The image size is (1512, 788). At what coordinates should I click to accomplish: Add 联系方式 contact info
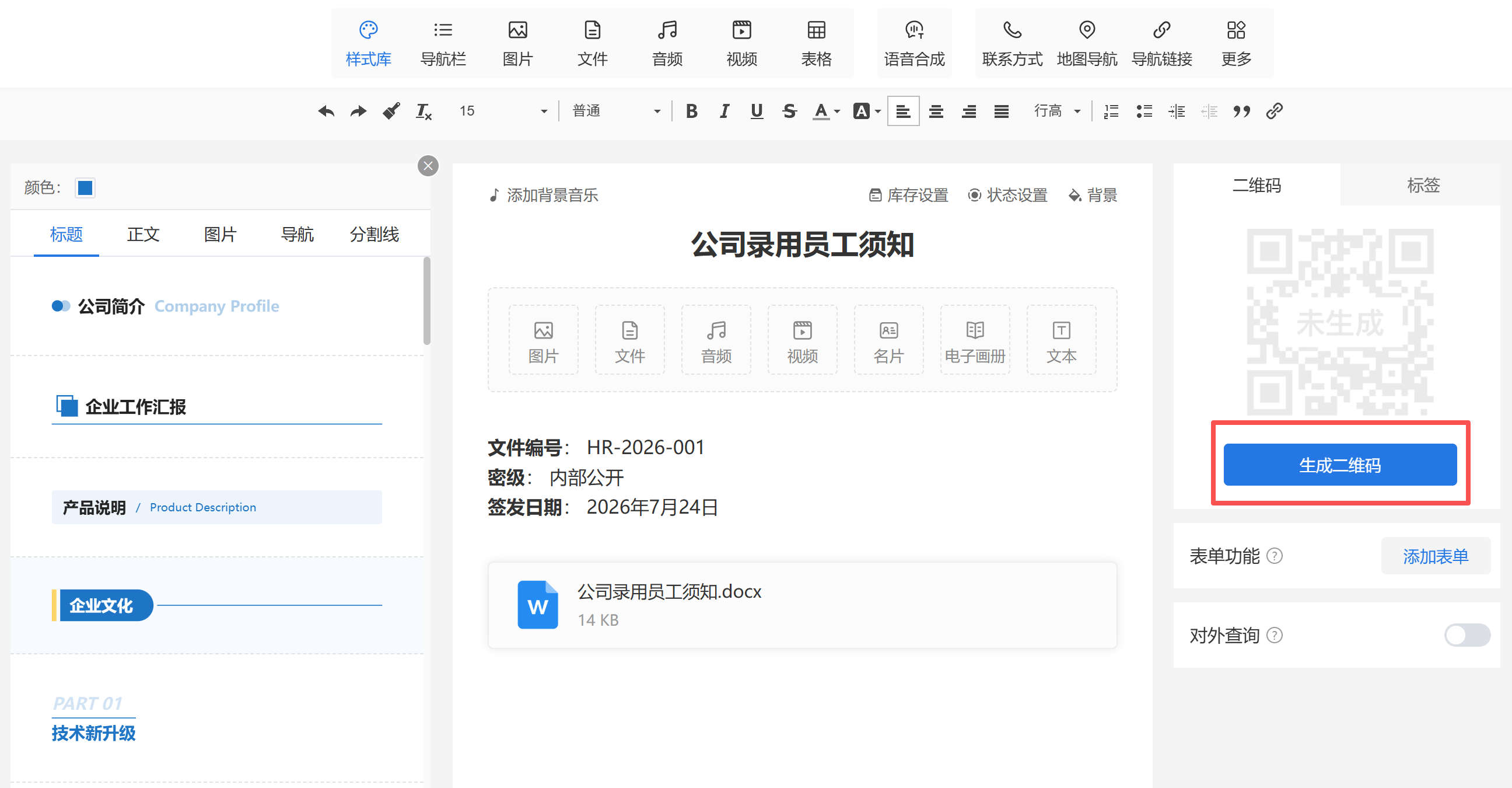pos(1013,44)
